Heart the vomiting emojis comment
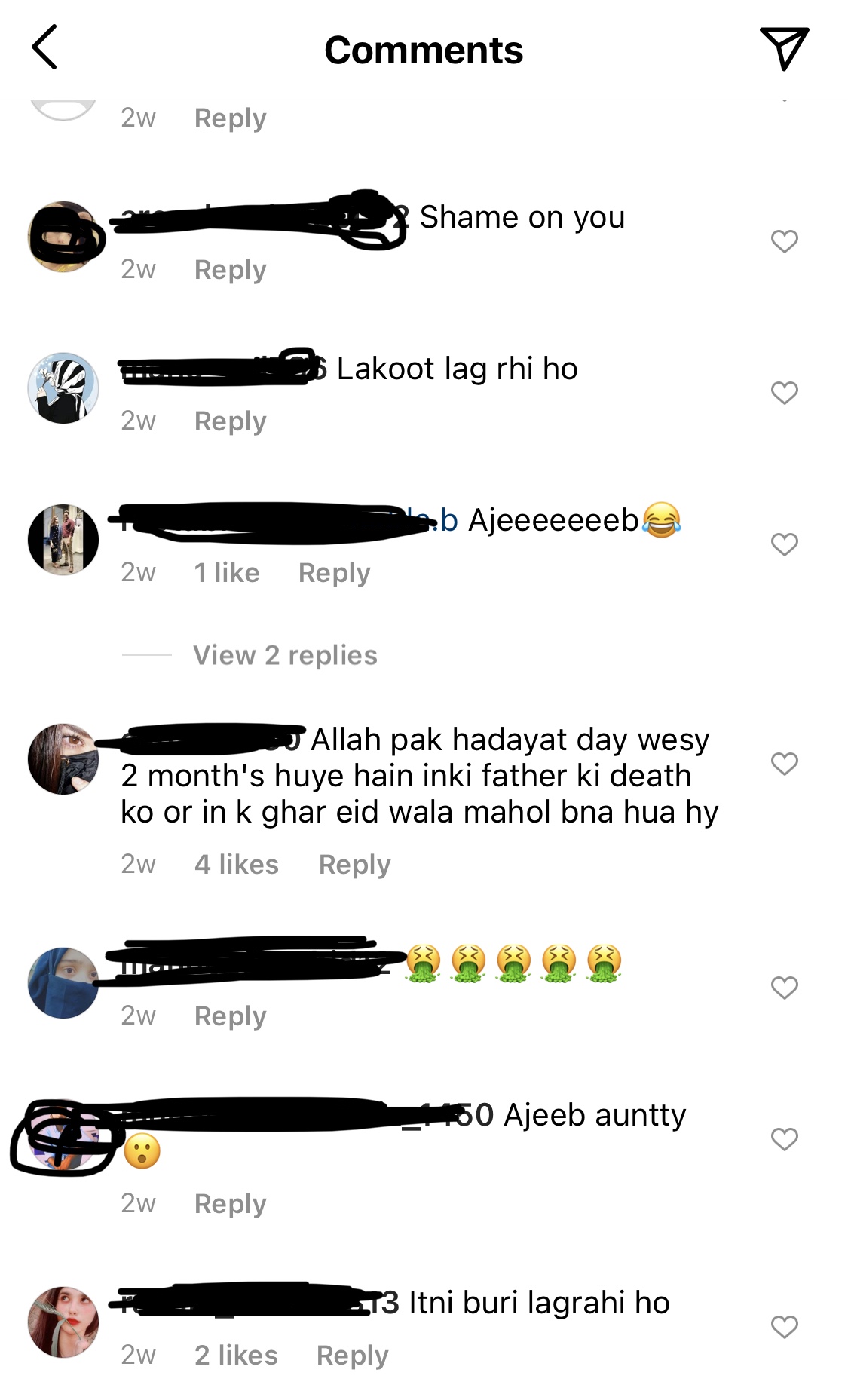The image size is (848, 1400). 785,988
